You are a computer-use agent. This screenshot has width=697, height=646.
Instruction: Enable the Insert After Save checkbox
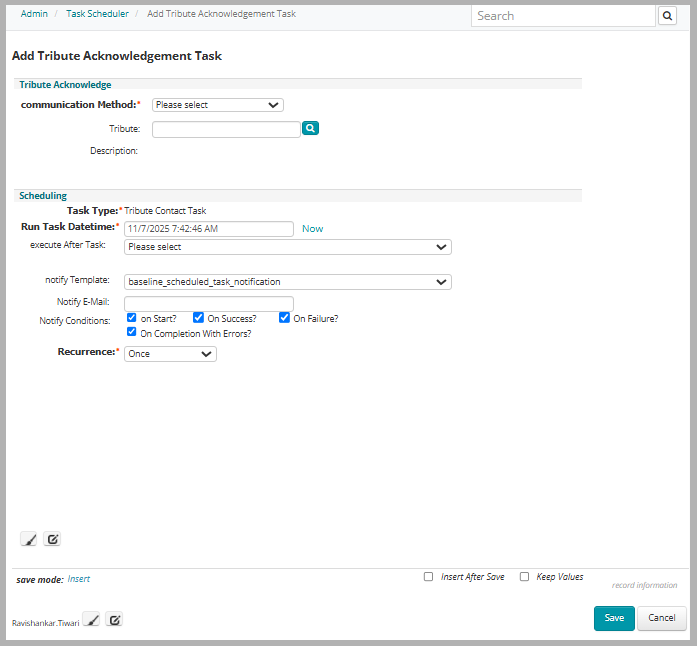[428, 577]
